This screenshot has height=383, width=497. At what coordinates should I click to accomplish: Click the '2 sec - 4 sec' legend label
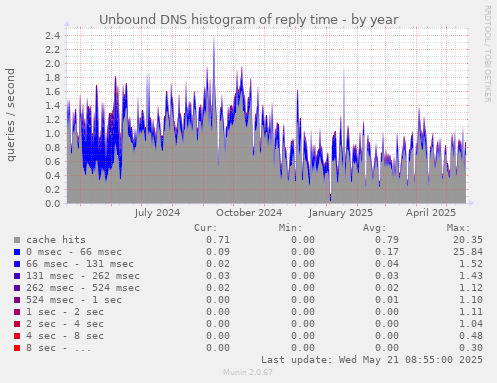(x=65, y=324)
